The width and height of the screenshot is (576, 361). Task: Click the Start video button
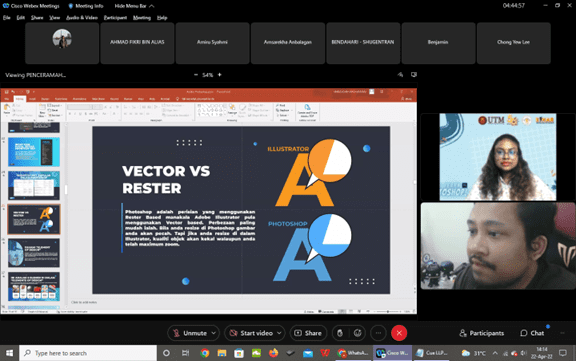[251, 333]
